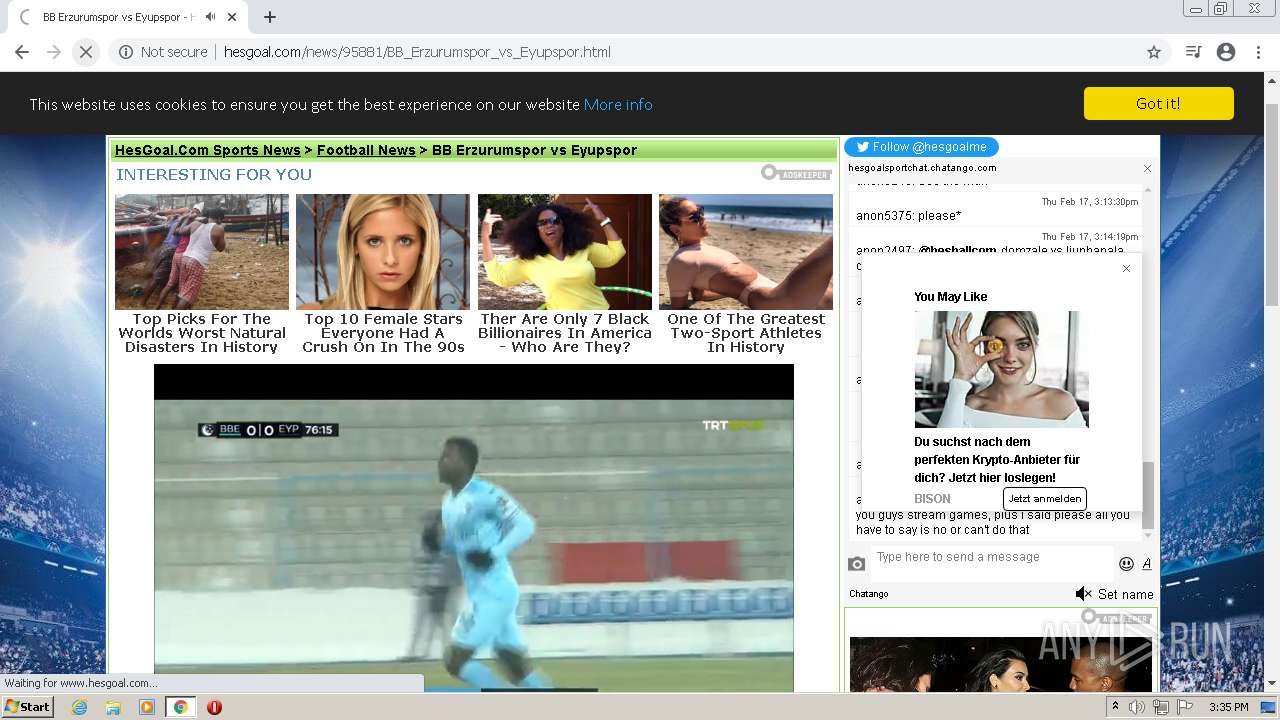Screen dimensions: 1280x720
Task: Open File Explorer from taskbar
Action: [113, 707]
